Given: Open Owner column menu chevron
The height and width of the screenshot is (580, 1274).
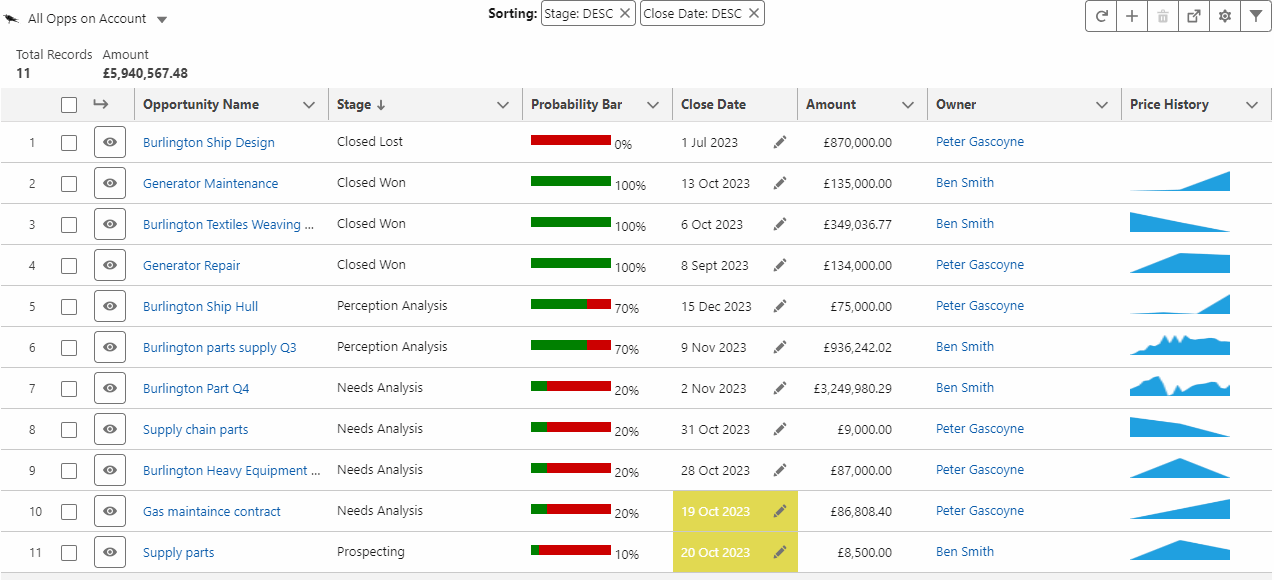Looking at the screenshot, I should [x=1102, y=105].
